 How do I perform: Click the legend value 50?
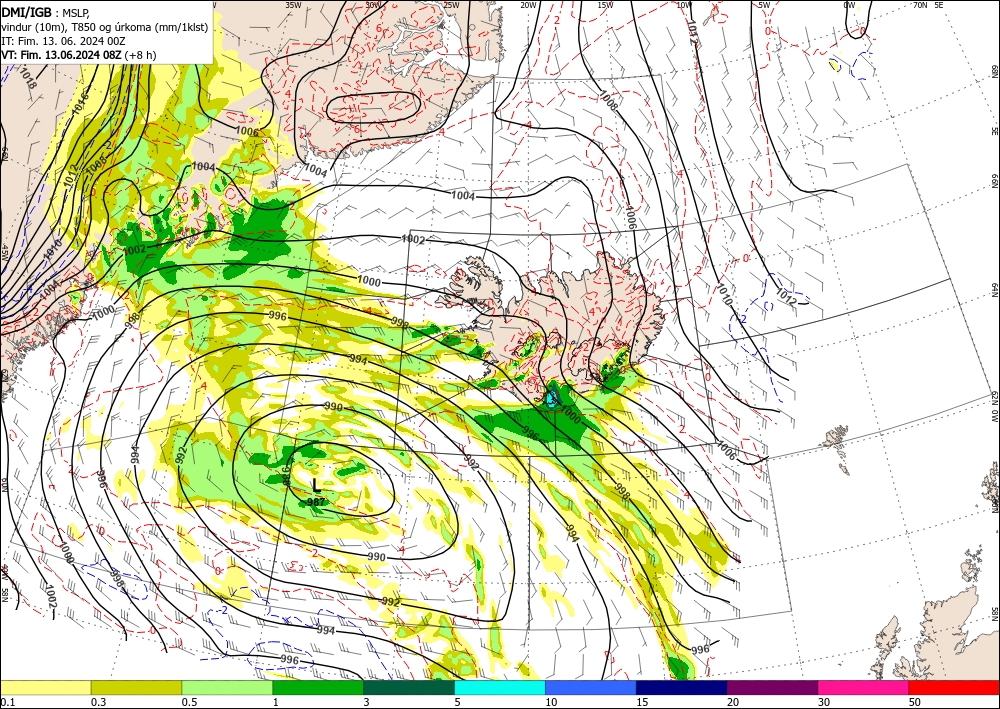tap(915, 702)
